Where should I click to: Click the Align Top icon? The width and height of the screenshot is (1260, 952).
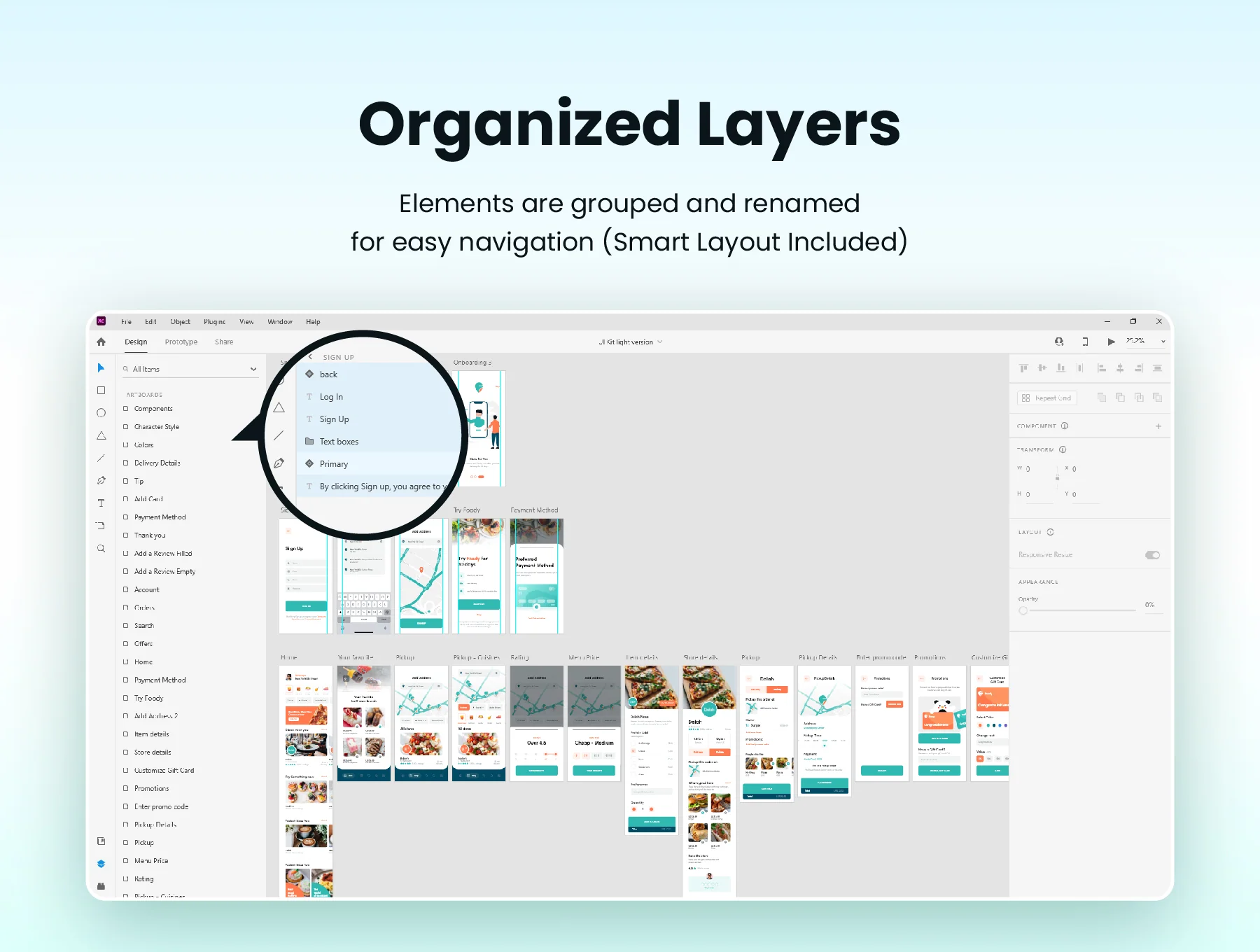point(1023,368)
